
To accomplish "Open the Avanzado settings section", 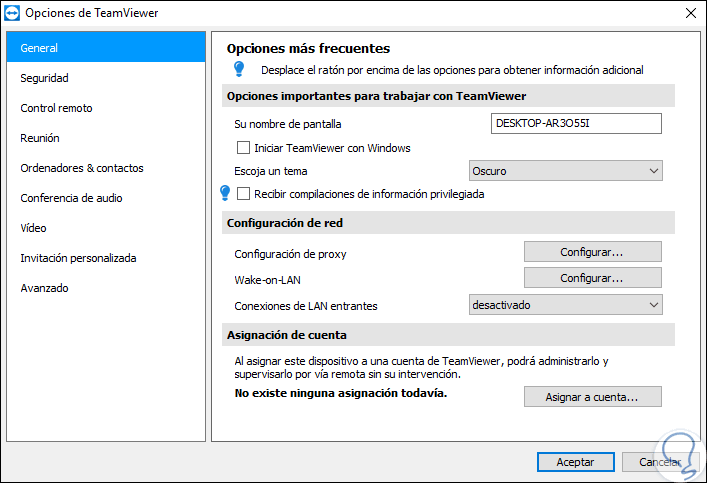I will (106, 288).
